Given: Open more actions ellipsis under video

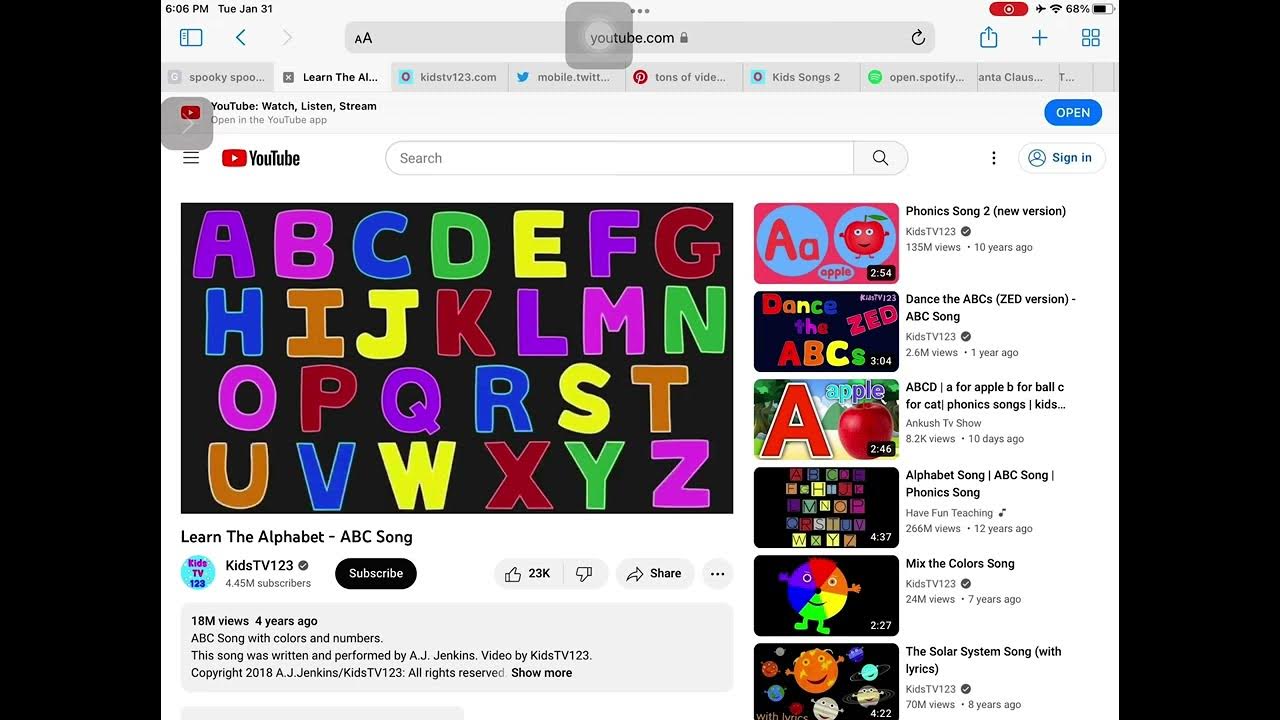Looking at the screenshot, I should tap(717, 574).
